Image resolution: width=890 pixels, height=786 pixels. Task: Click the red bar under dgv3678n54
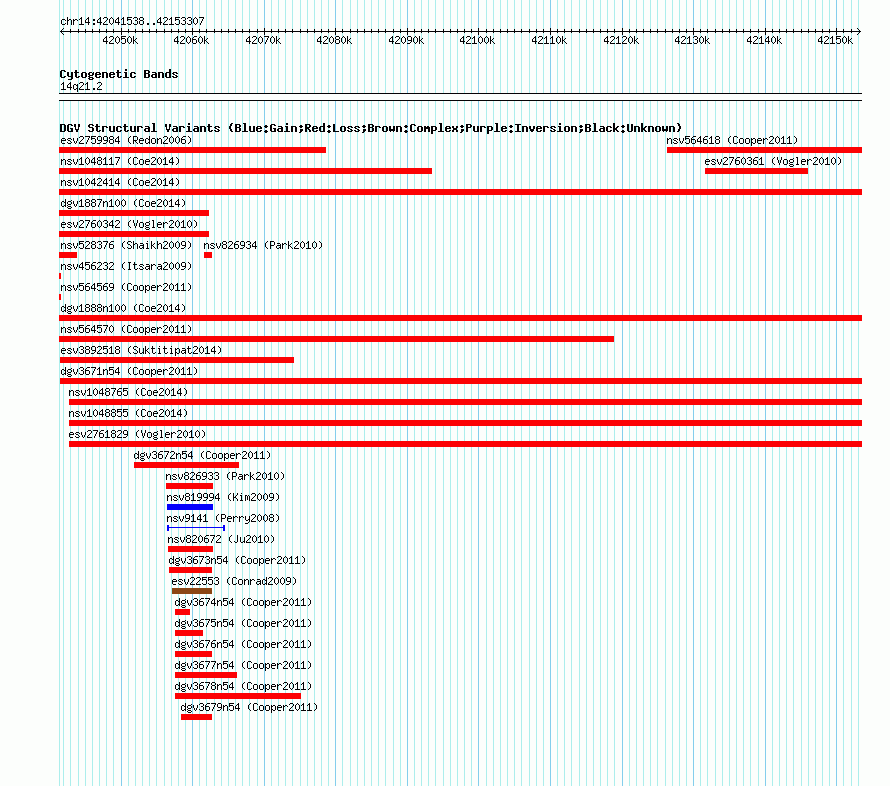(x=238, y=696)
